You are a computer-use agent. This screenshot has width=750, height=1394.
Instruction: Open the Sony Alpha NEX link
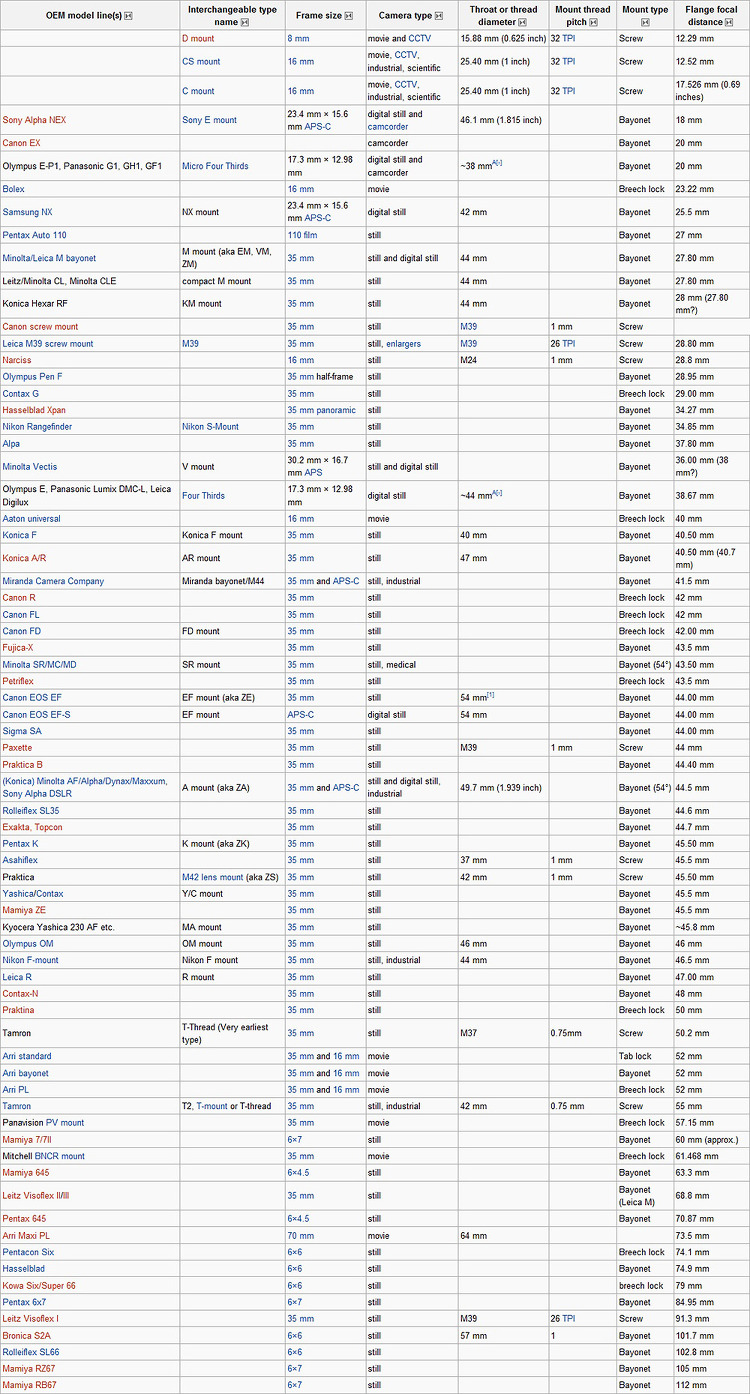point(35,120)
